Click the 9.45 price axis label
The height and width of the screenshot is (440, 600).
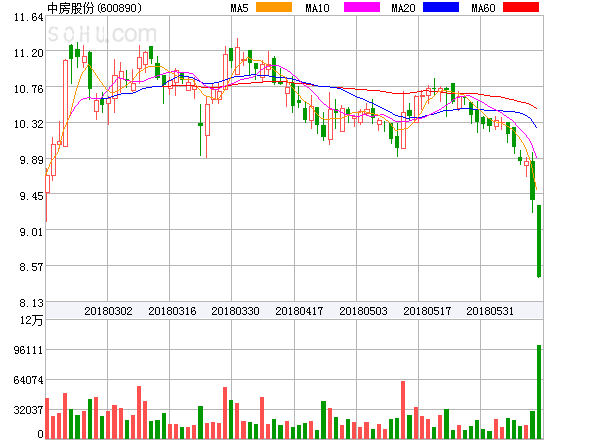(x=32, y=196)
